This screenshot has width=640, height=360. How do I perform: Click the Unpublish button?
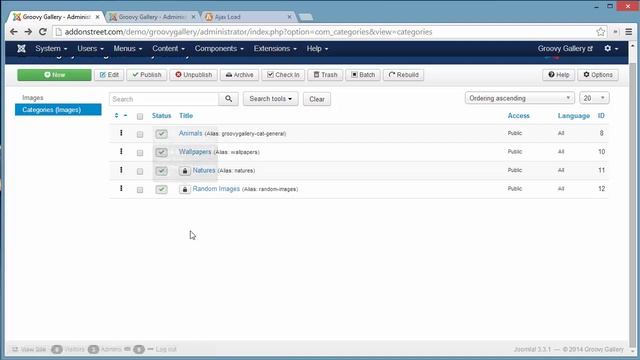pyautogui.click(x=193, y=75)
